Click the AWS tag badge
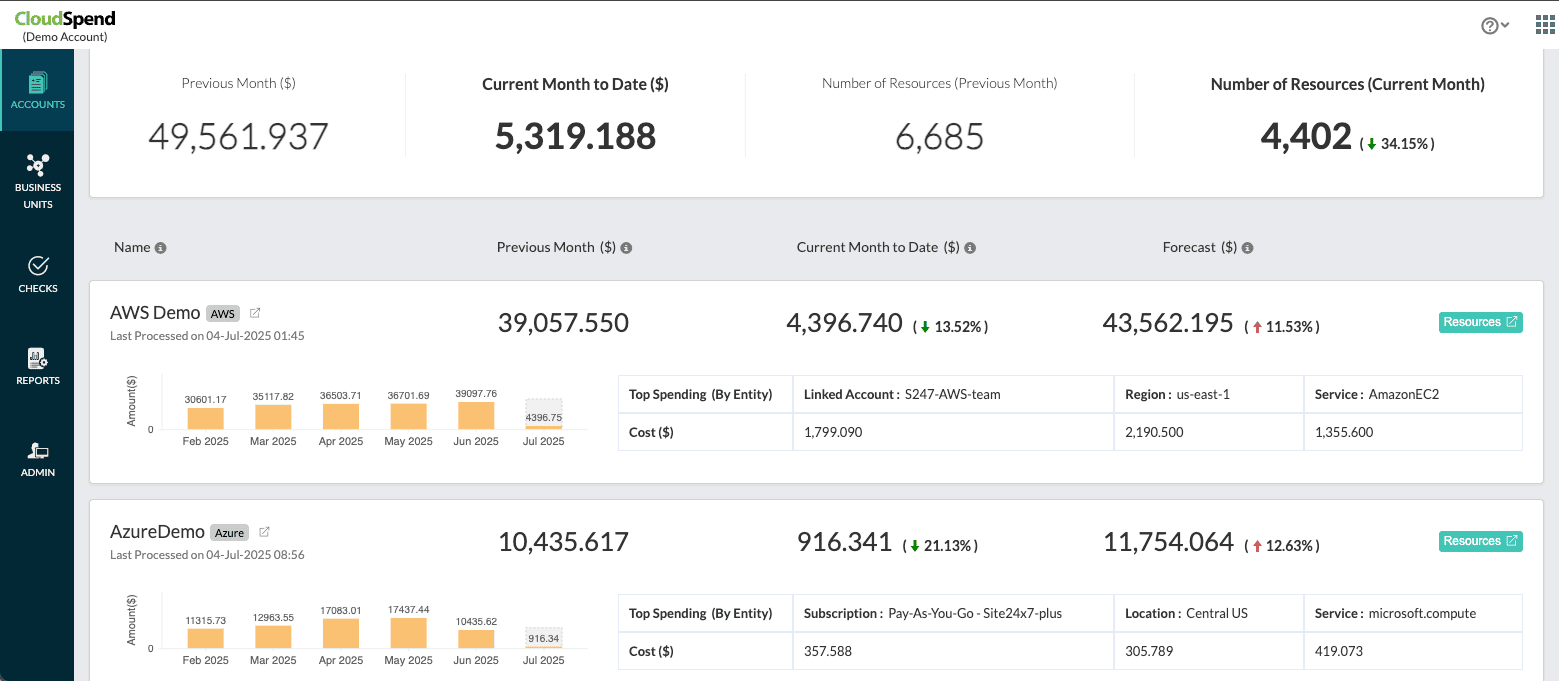The image size is (1559, 681). (223, 314)
